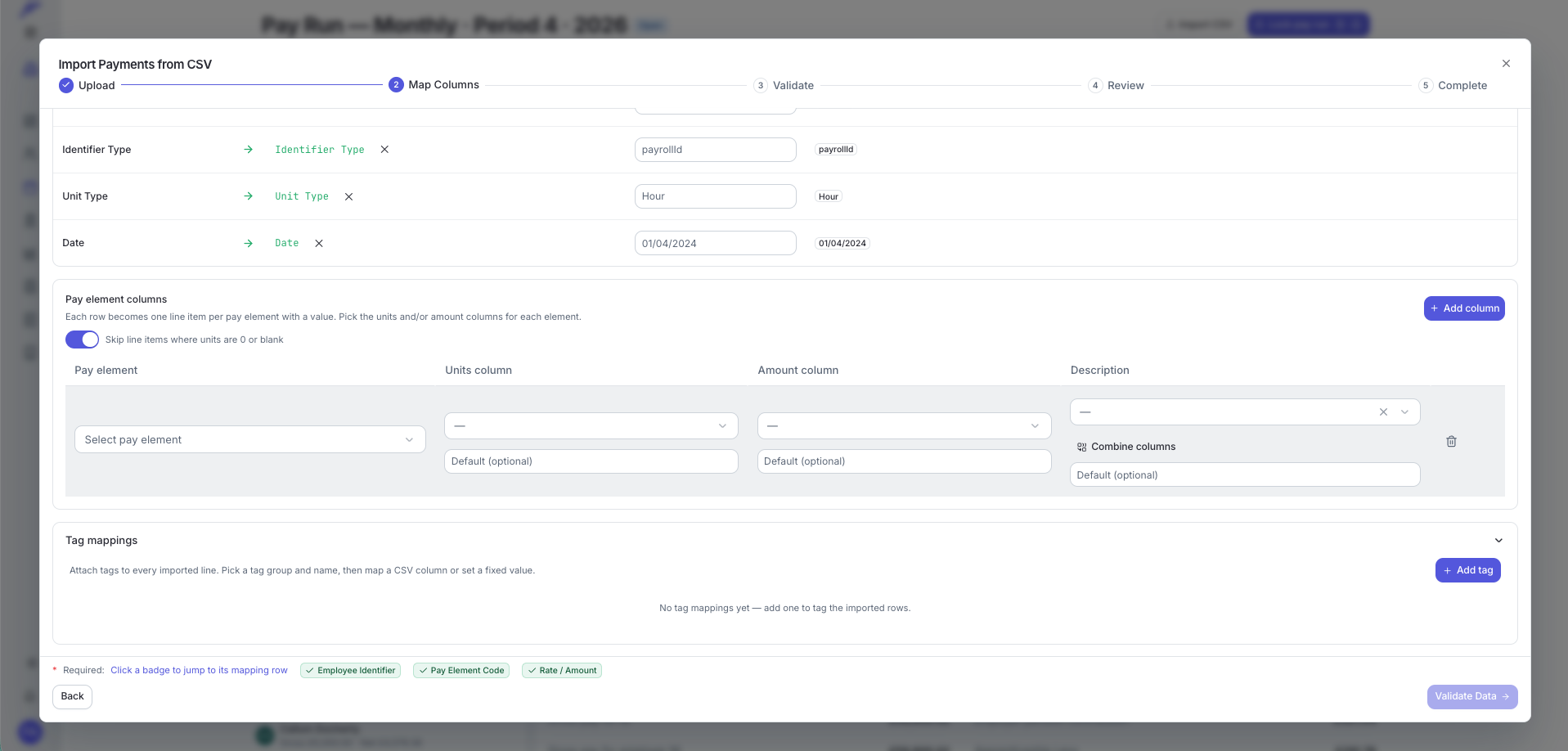Jump to Employee Identifier mapping badge
Image resolution: width=1568 pixels, height=751 pixels.
pyautogui.click(x=350, y=671)
